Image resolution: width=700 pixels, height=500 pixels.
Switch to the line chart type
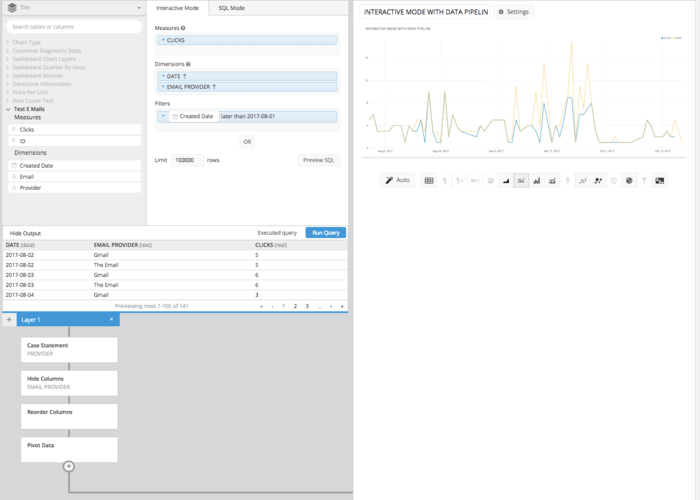click(521, 180)
